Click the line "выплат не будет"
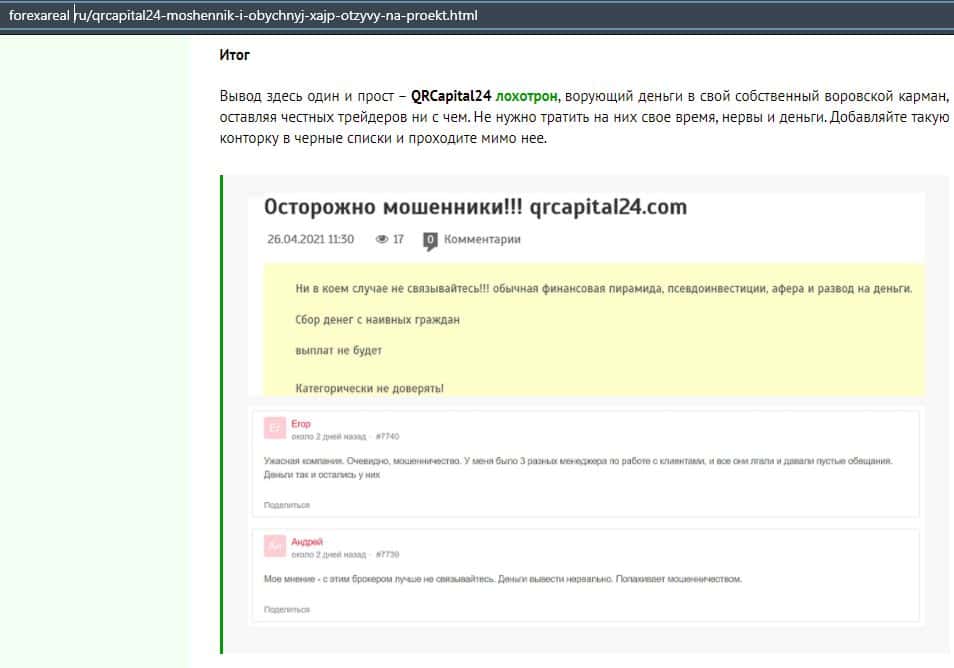Viewport: 954px width, 668px height. 338,350
